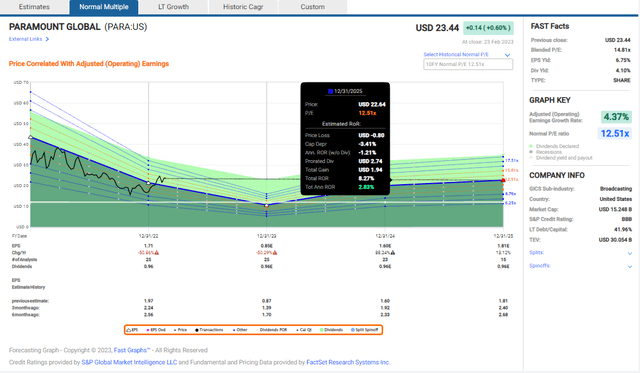Follow the FactSet Research Systems Inc. link
The width and height of the screenshot is (640, 373).
pyautogui.click(x=348, y=362)
